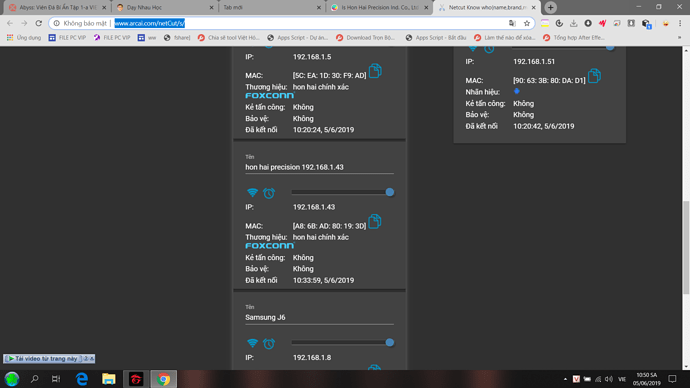Copy MAC address 90:63:3B:80:DA:D1 icon

(x=595, y=76)
